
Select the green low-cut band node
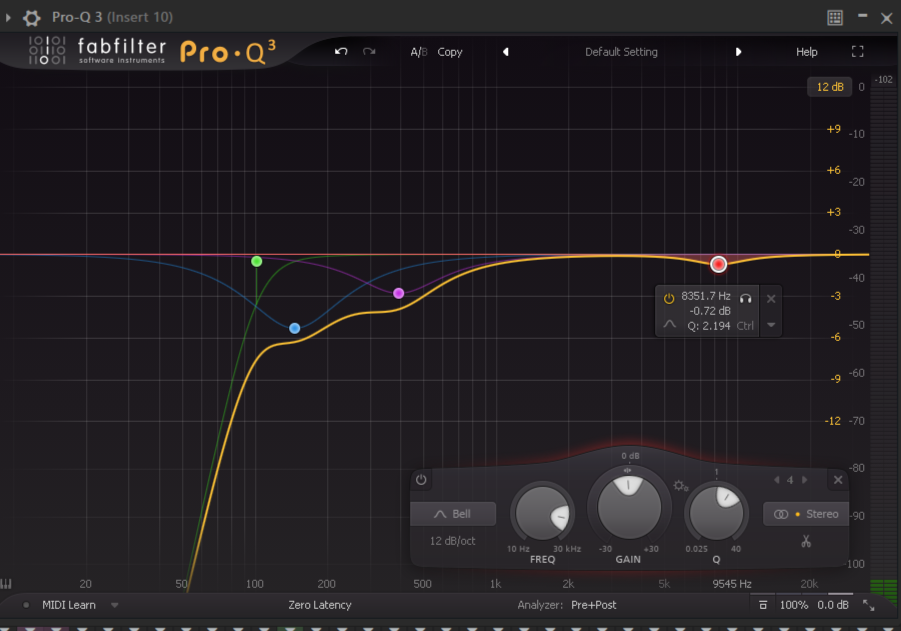(x=257, y=261)
